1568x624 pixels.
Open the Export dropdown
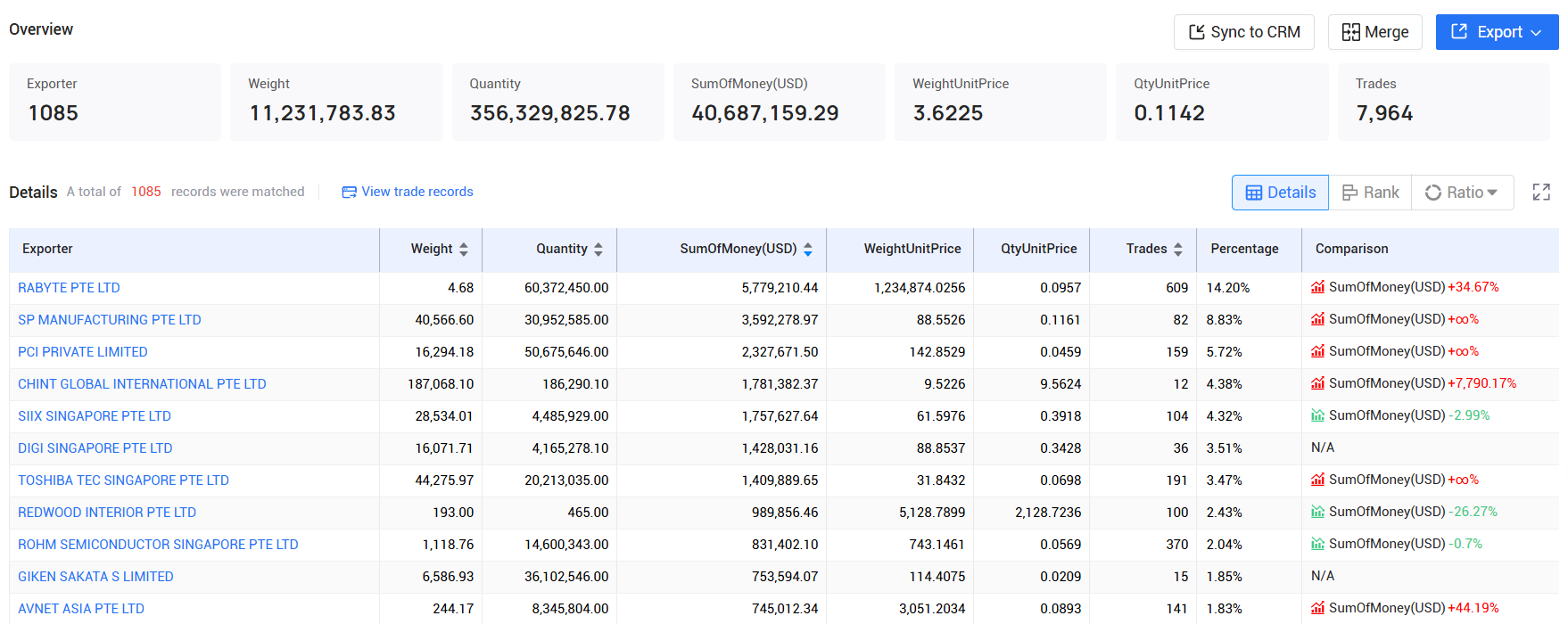point(1497,32)
